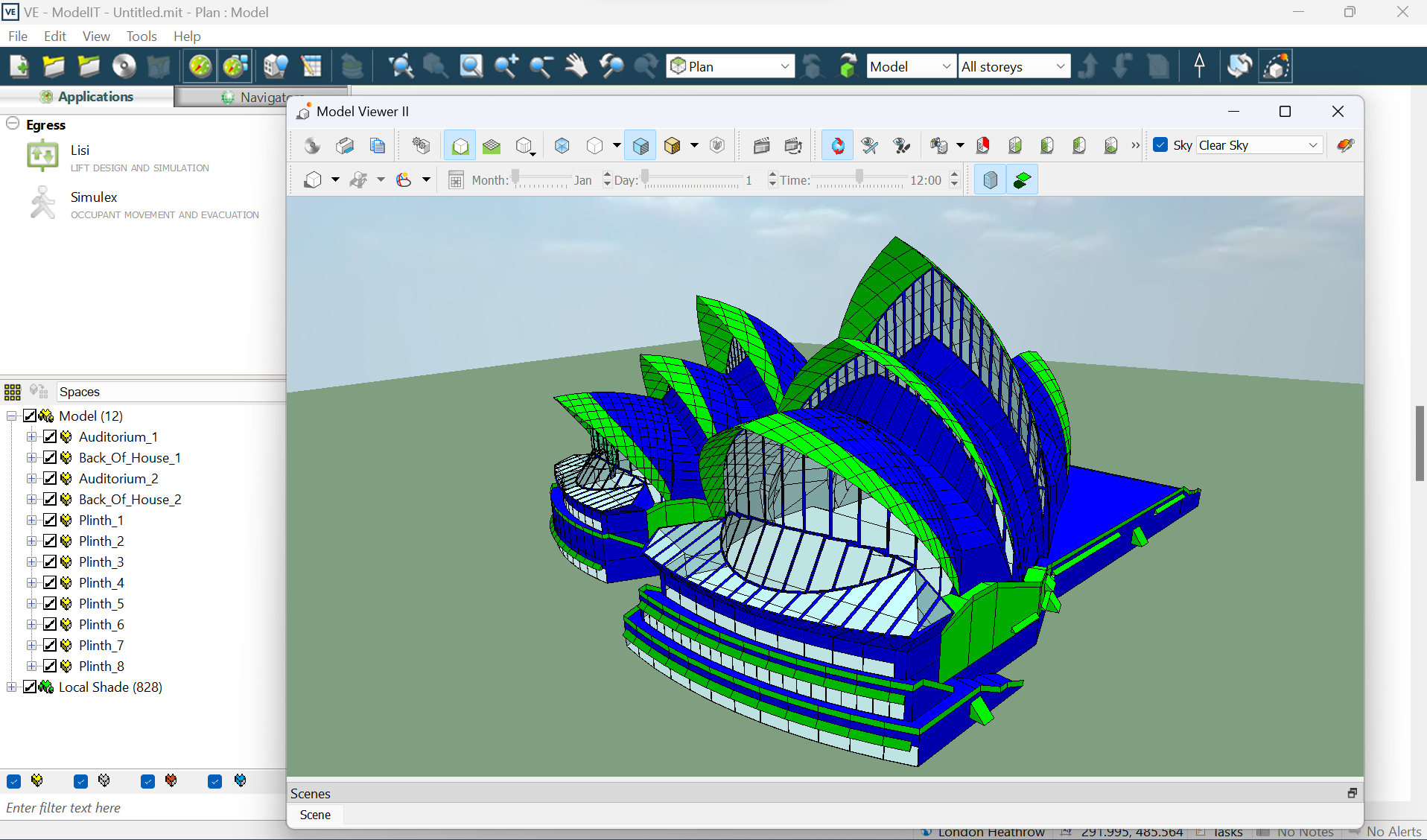The height and width of the screenshot is (840, 1427).
Task: Open the Lisi lift design application
Action: [80, 150]
